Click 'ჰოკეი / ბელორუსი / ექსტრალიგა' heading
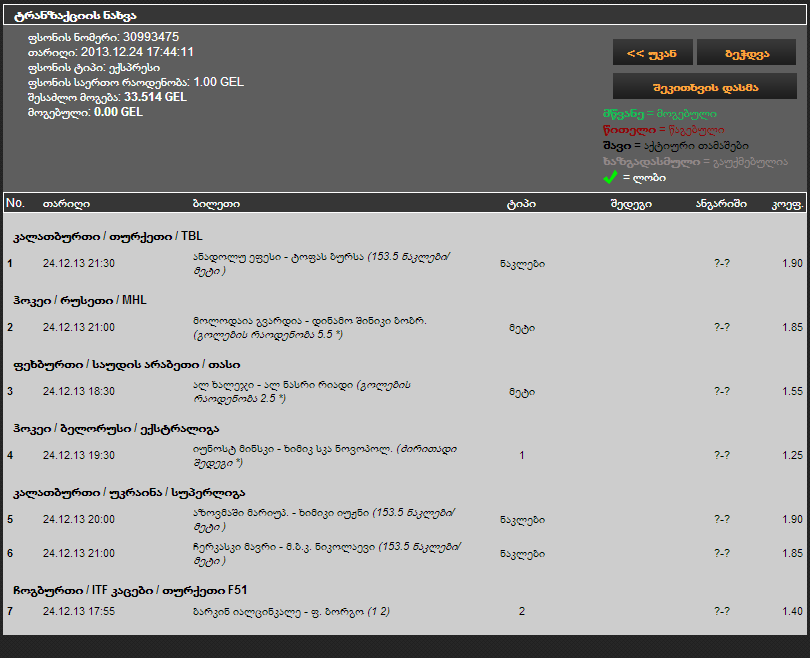The image size is (810, 658). click(x=116, y=428)
